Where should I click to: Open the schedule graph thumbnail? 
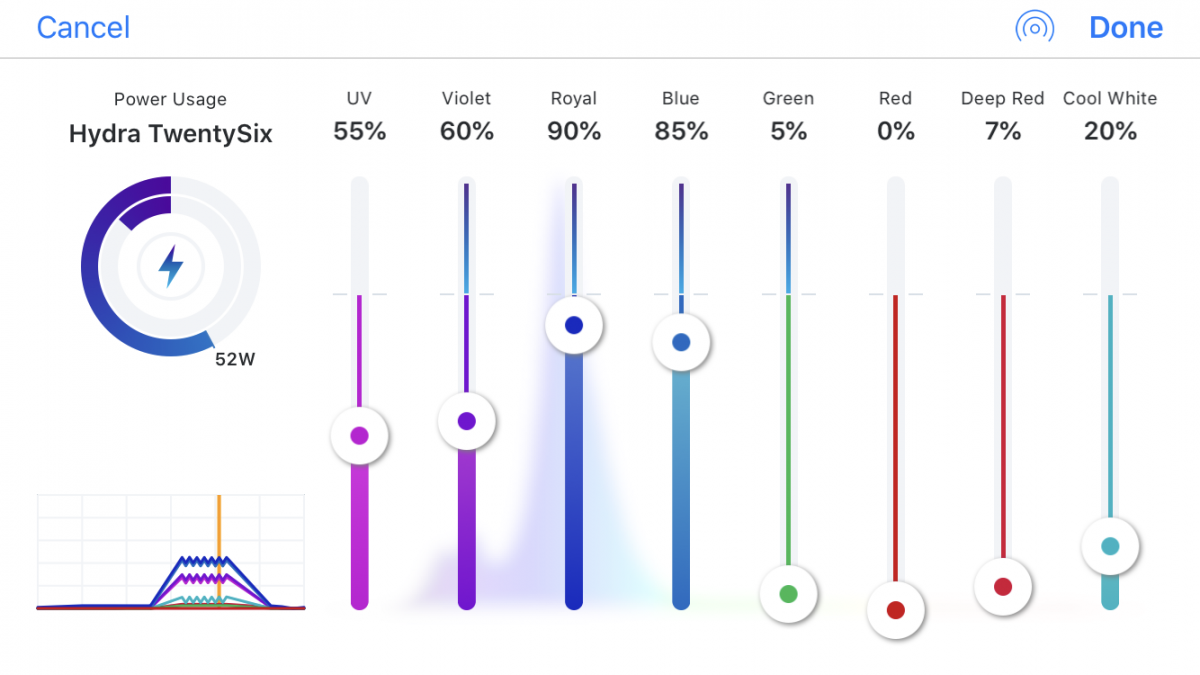point(171,552)
